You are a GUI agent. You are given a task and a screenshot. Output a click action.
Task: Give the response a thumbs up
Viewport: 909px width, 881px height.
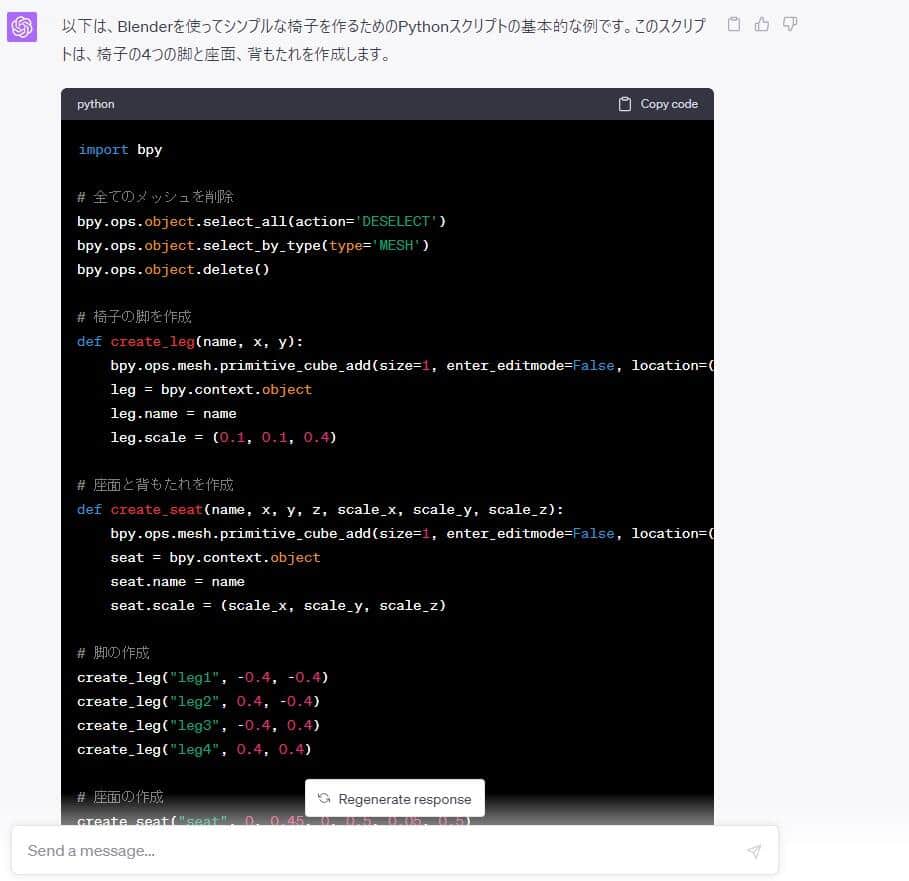pyautogui.click(x=762, y=24)
